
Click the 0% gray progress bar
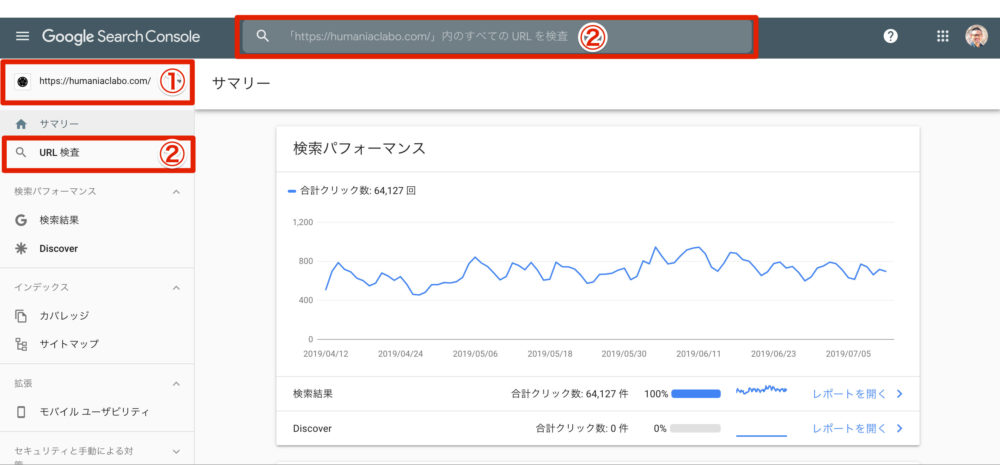point(696,429)
